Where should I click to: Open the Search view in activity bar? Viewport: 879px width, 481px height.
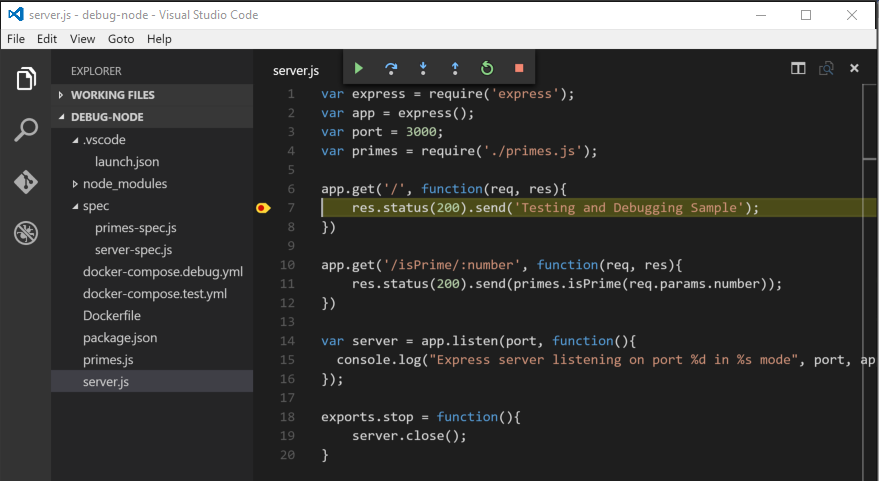26,130
